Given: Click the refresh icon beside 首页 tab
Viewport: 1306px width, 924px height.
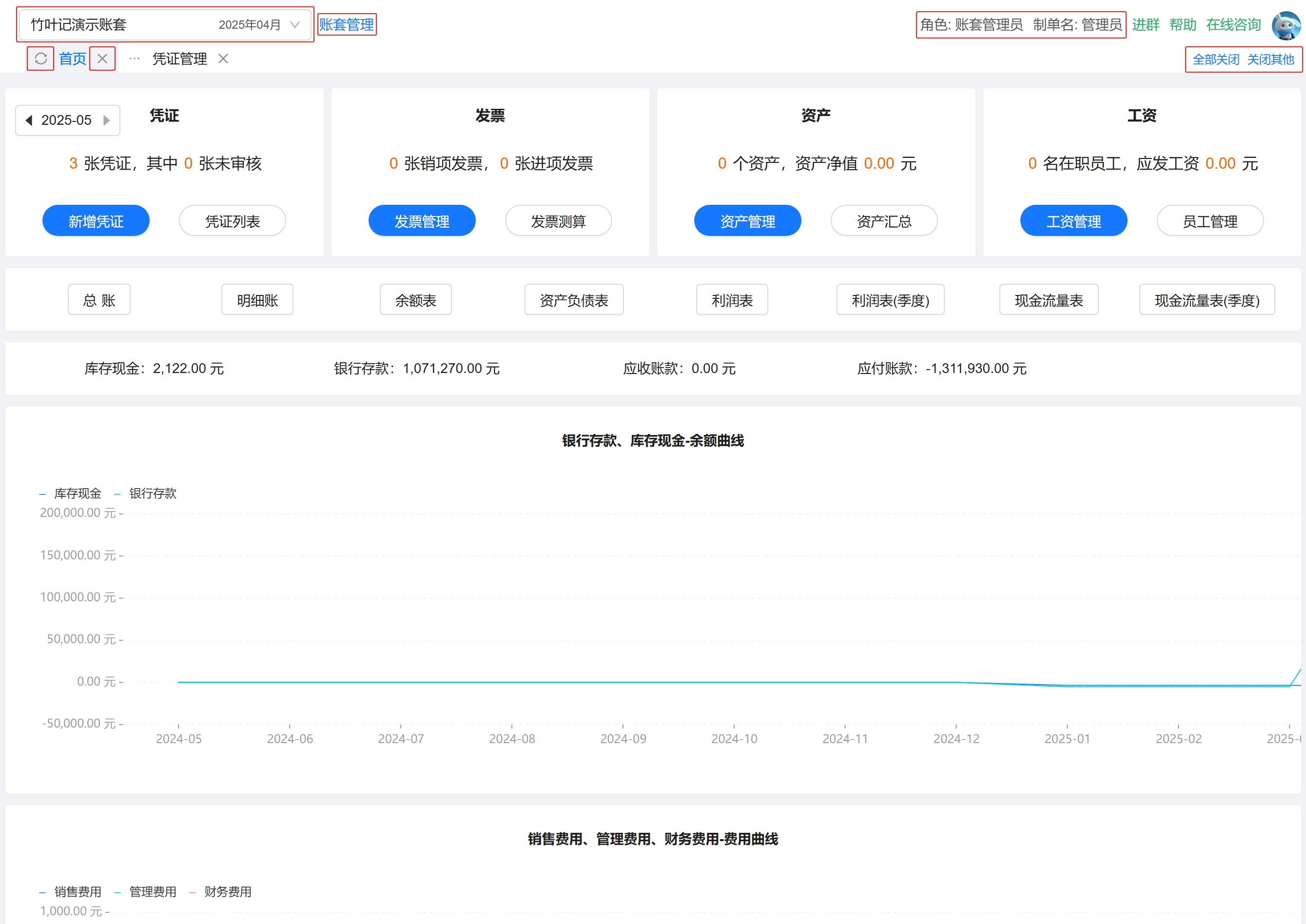Looking at the screenshot, I should [x=40, y=59].
